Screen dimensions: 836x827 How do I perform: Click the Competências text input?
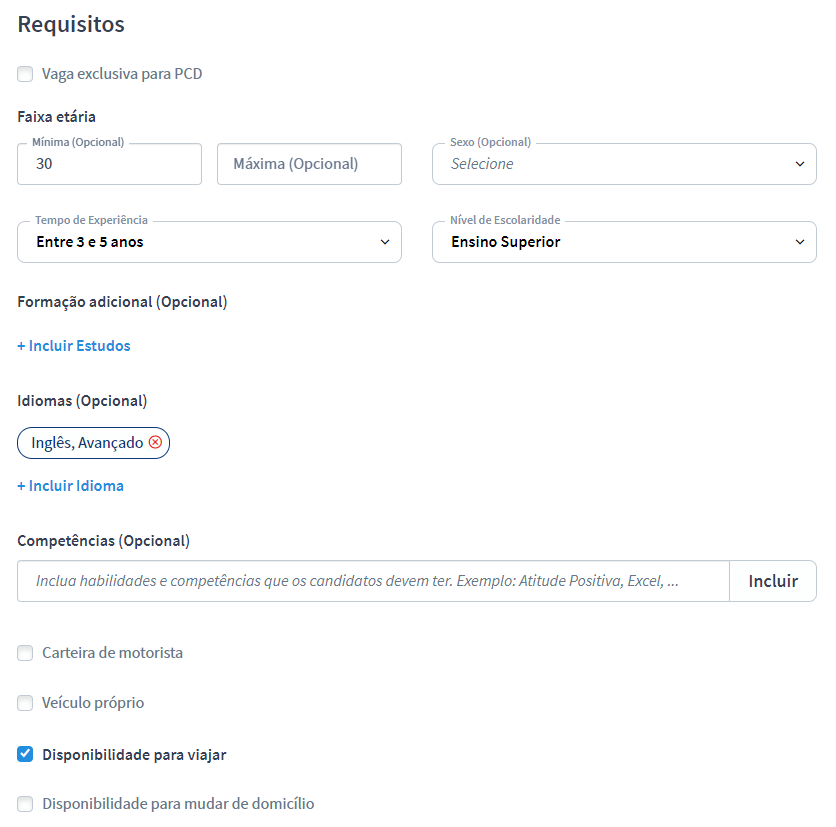click(x=372, y=581)
